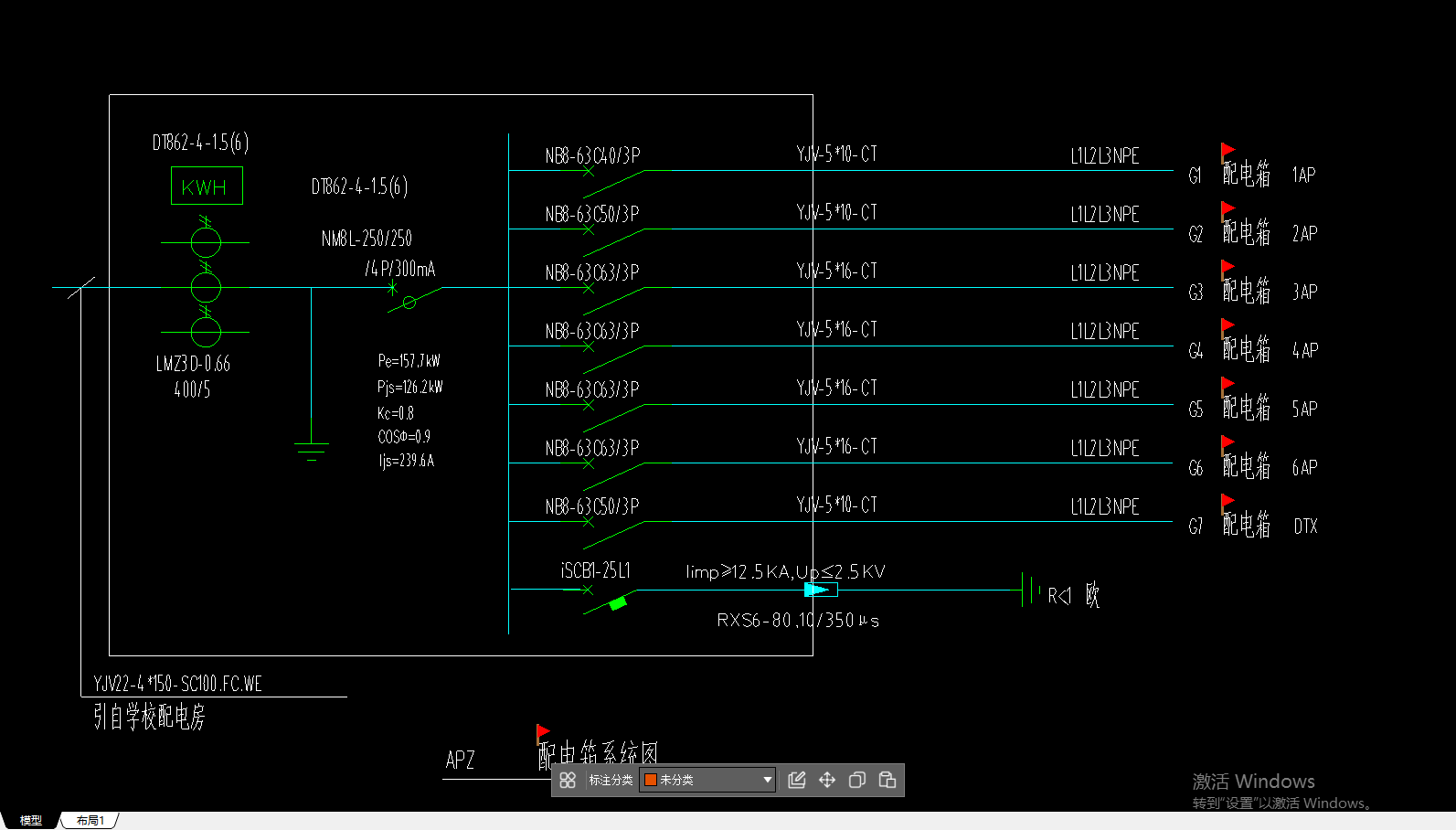The width and height of the screenshot is (1456, 830).
Task: Select the green fuse block symbol
Action: pos(618,603)
